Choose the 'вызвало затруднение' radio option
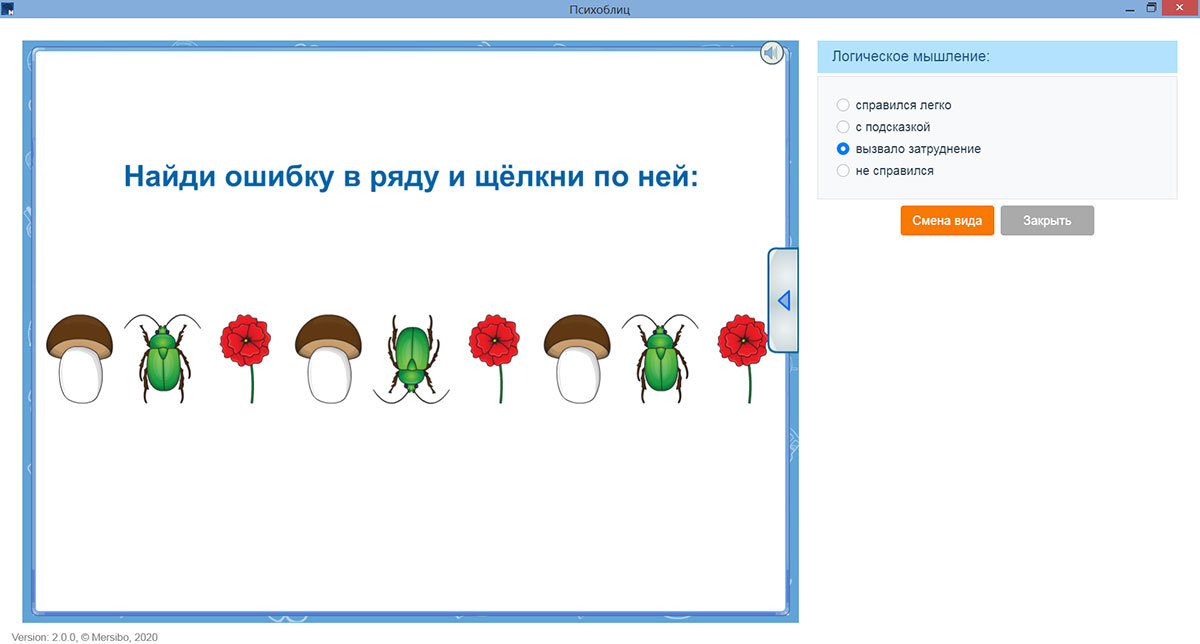The height and width of the screenshot is (644, 1200). pyautogui.click(x=843, y=149)
